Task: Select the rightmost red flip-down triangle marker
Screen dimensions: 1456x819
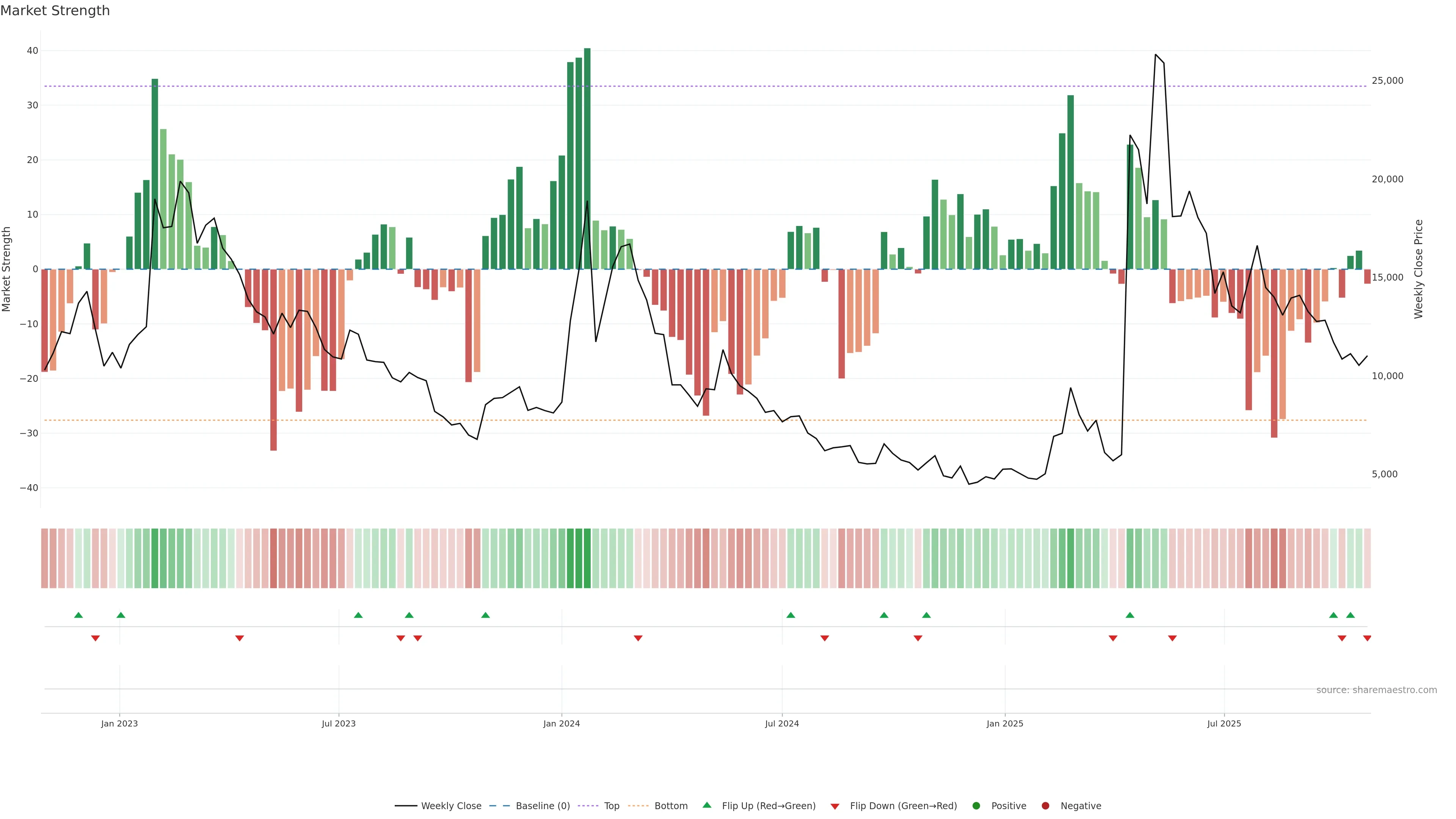Action: (1367, 638)
